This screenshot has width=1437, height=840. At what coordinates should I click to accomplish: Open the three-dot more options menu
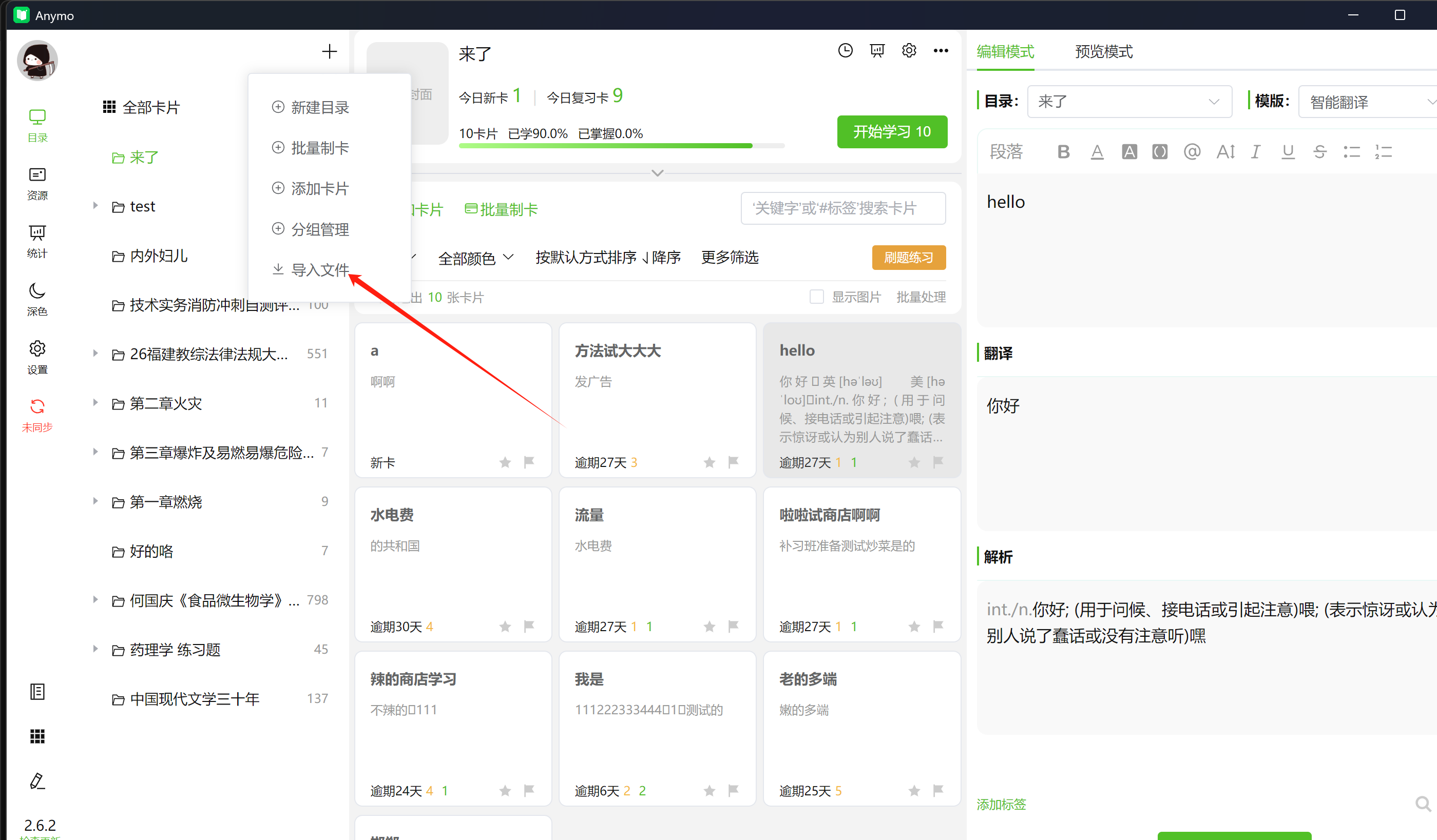point(941,51)
